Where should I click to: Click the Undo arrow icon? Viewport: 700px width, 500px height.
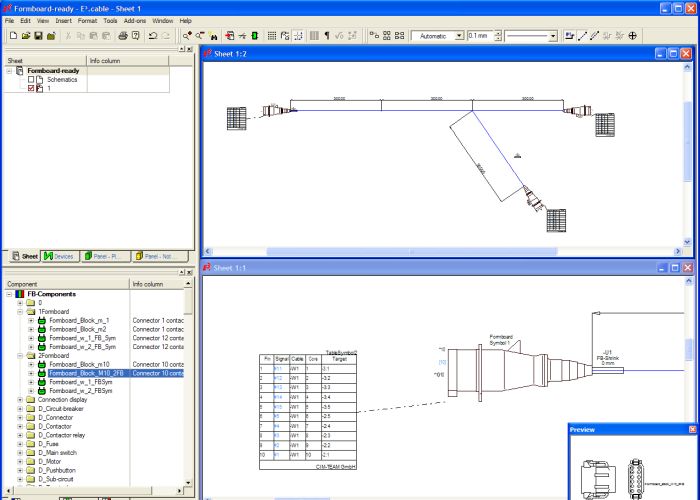pyautogui.click(x=151, y=35)
